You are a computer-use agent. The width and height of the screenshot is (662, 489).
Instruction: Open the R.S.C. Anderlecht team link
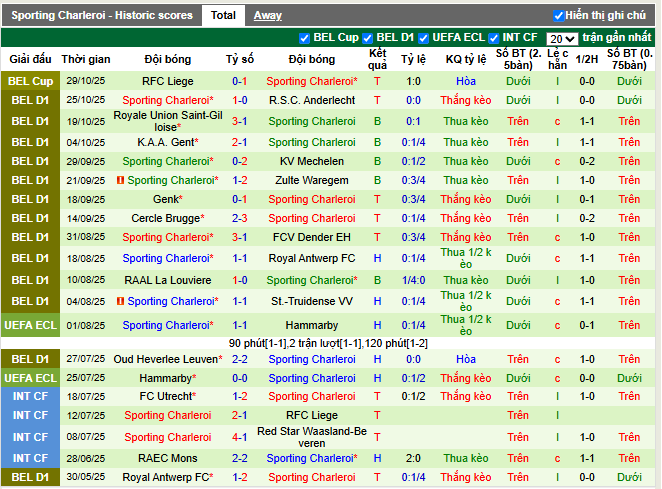312,100
